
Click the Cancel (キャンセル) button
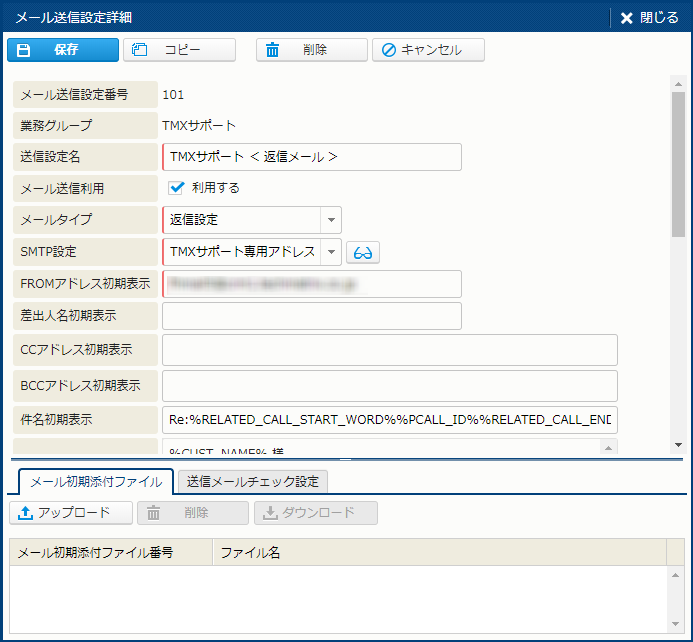428,50
